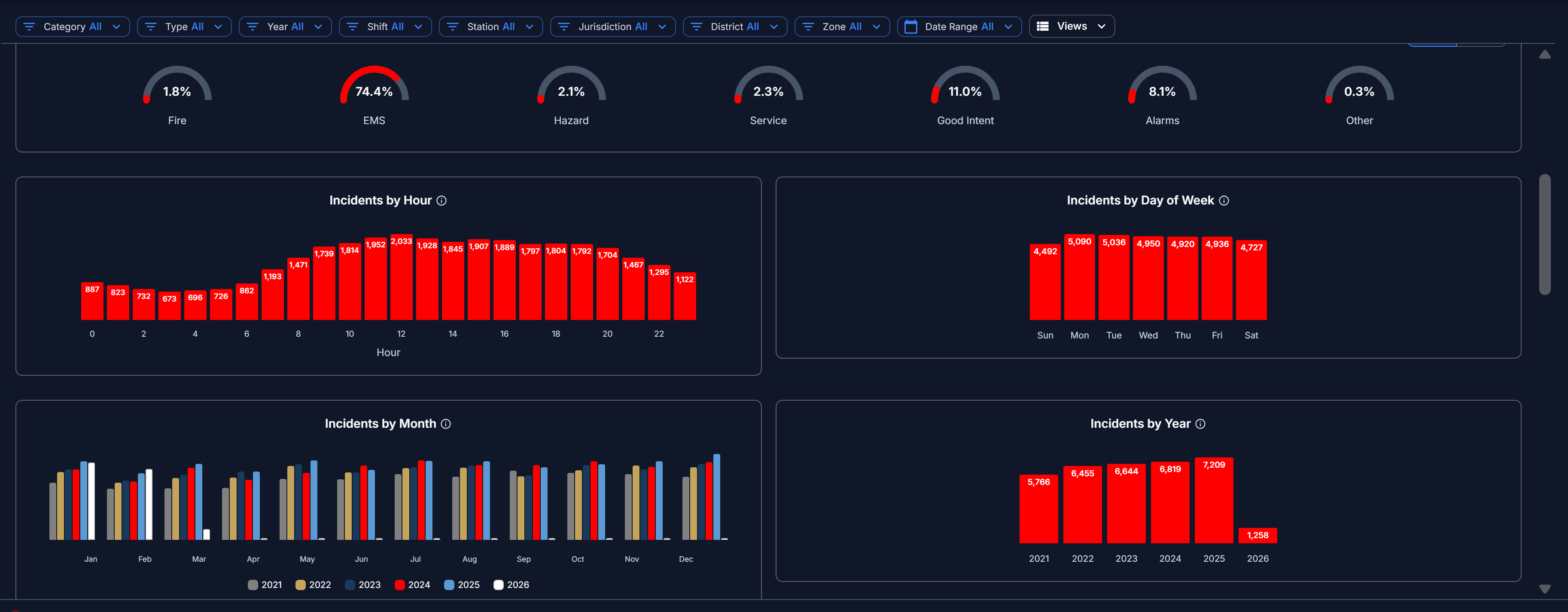Open the Year All dropdown
Screen dimensions: 1568x612
point(285,27)
